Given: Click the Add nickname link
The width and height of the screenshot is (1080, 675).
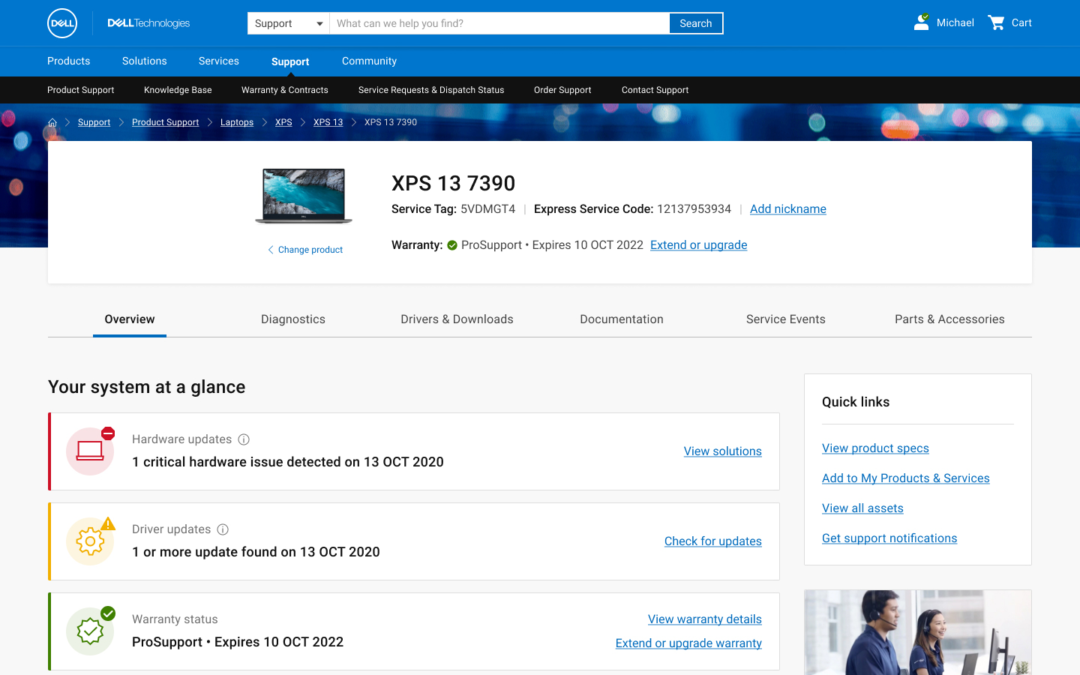Looking at the screenshot, I should tap(788, 209).
